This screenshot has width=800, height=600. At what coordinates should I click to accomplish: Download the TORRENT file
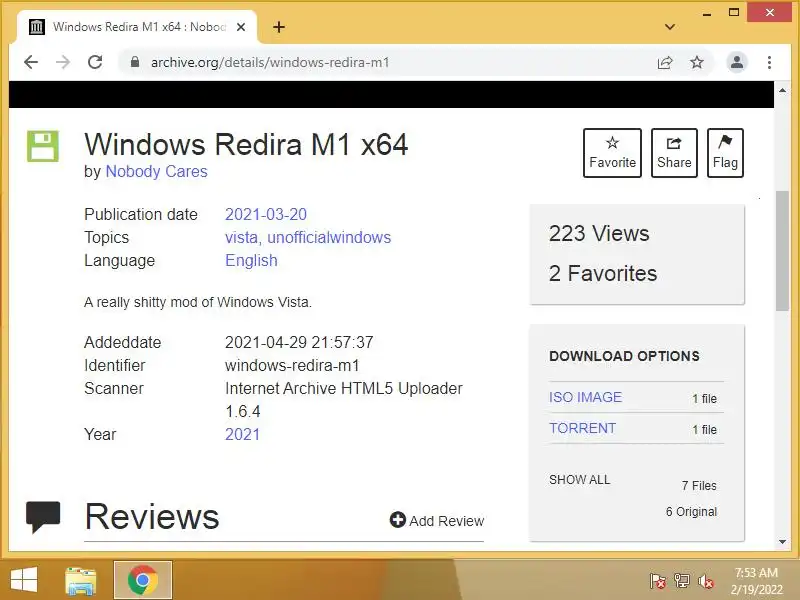pyautogui.click(x=582, y=428)
